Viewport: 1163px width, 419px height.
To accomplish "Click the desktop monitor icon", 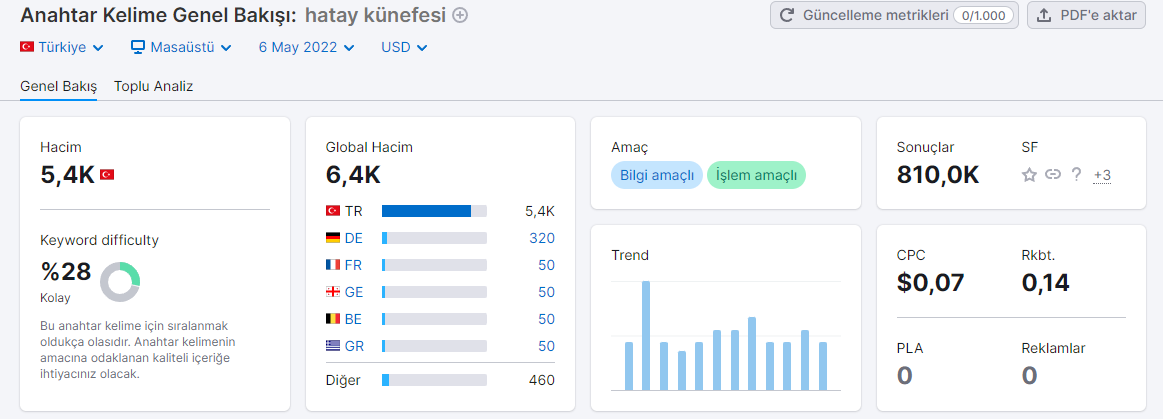I will pos(138,47).
